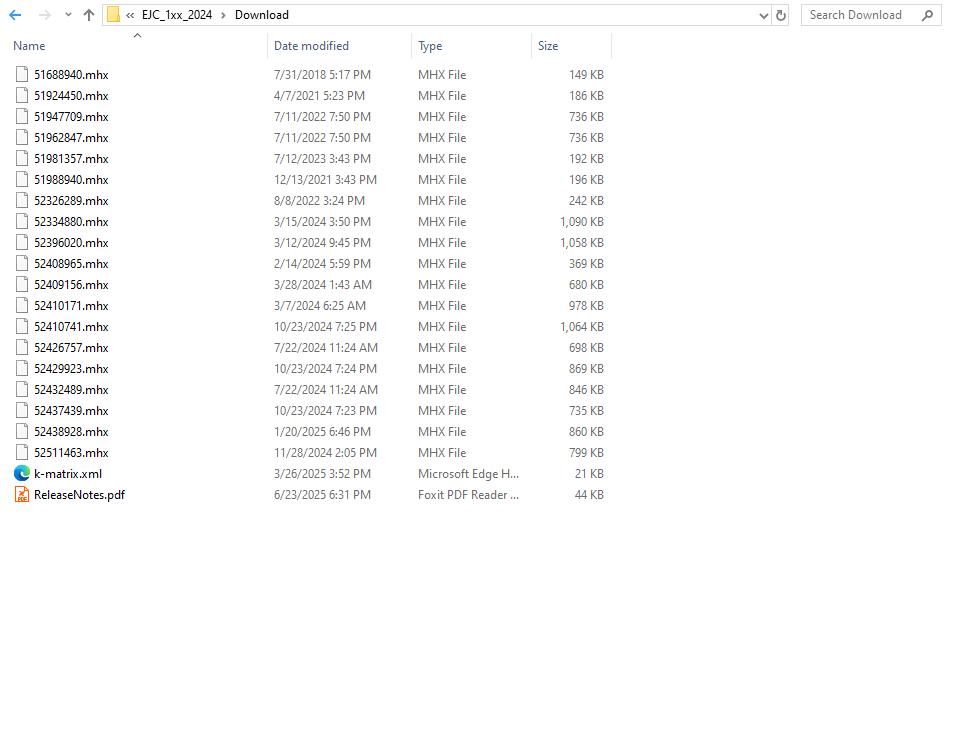The height and width of the screenshot is (735, 954).
Task: Click the 44 KB size value
Action: point(589,495)
